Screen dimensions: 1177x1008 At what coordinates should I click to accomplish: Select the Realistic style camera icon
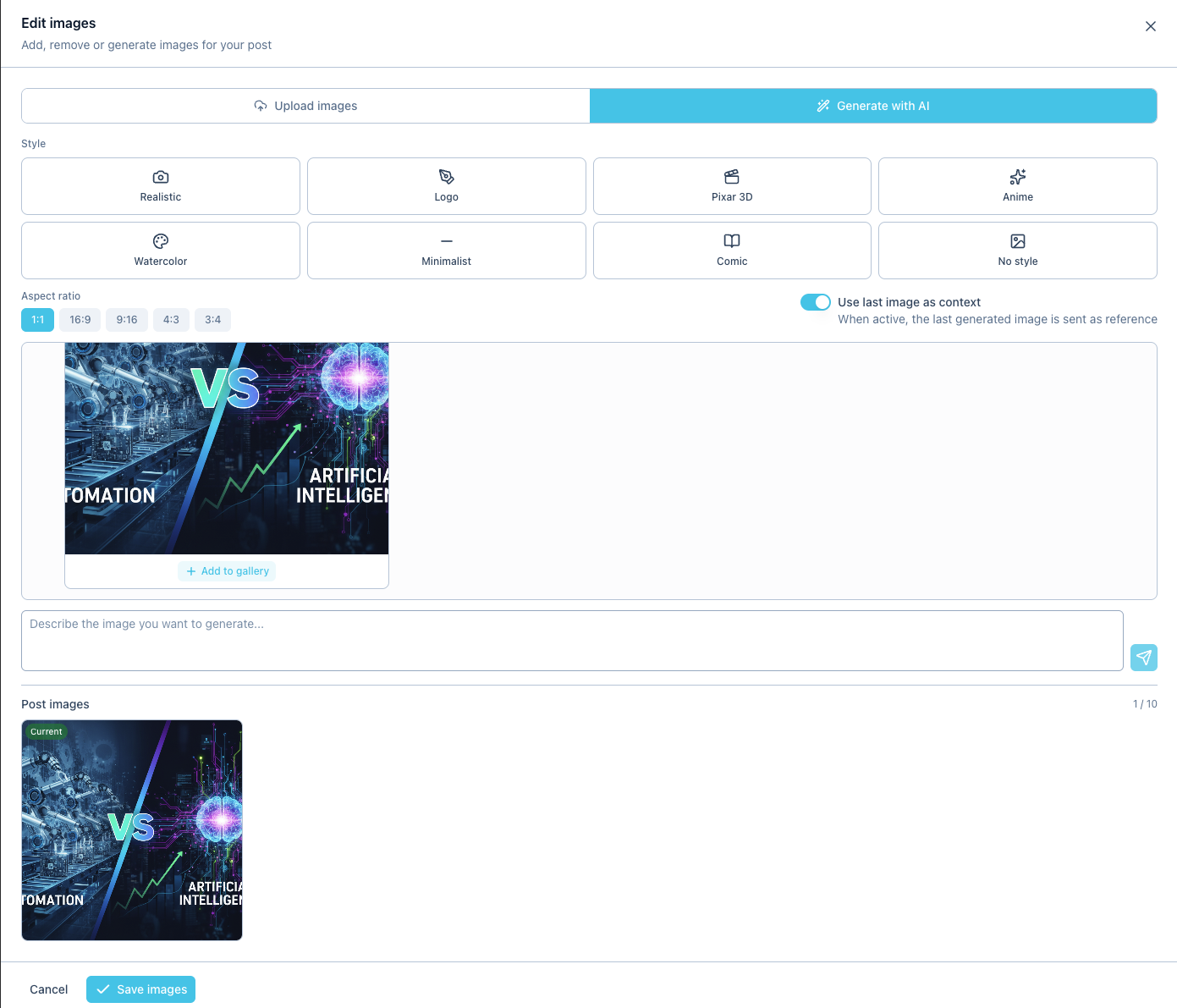click(161, 177)
